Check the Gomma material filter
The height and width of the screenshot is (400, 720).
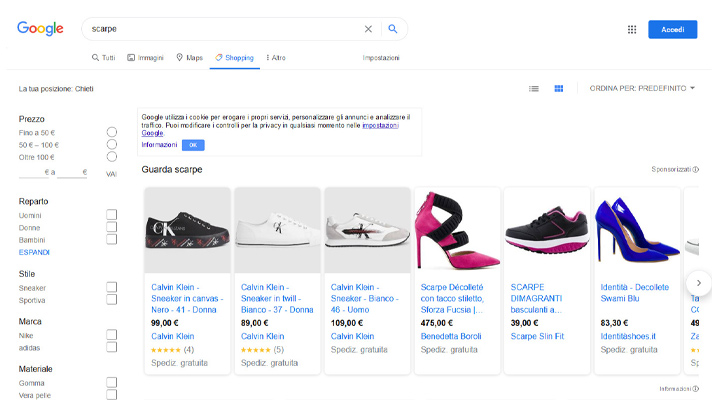point(112,382)
